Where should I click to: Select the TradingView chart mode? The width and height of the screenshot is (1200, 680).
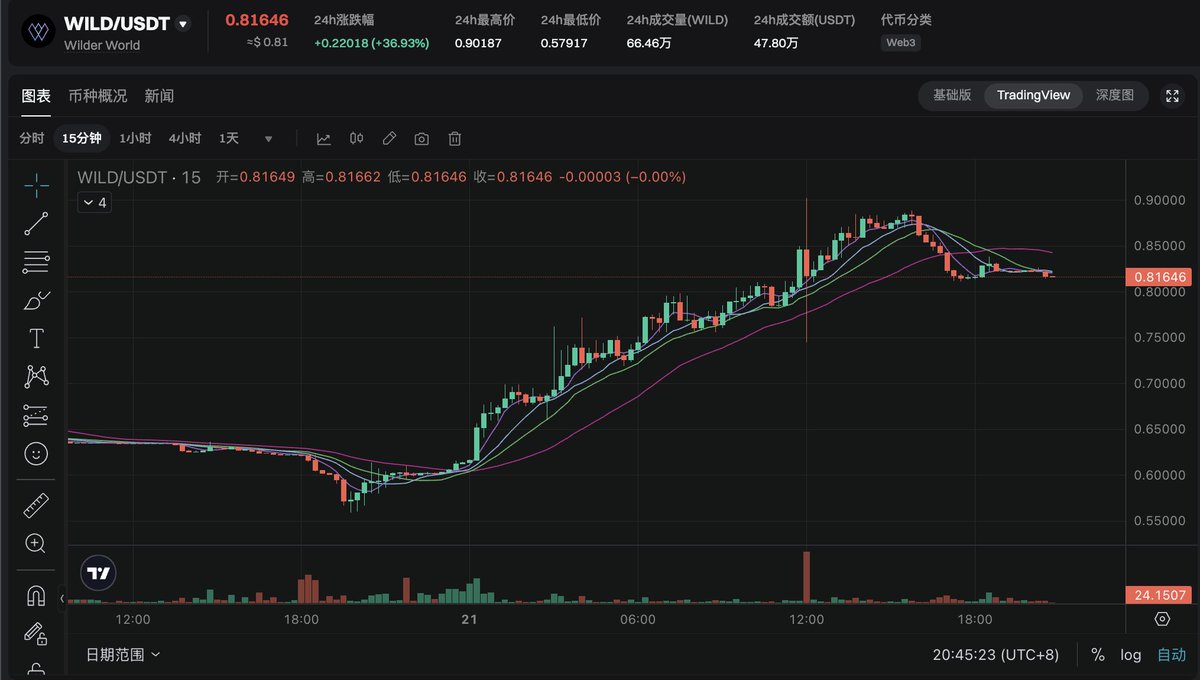tap(1034, 95)
